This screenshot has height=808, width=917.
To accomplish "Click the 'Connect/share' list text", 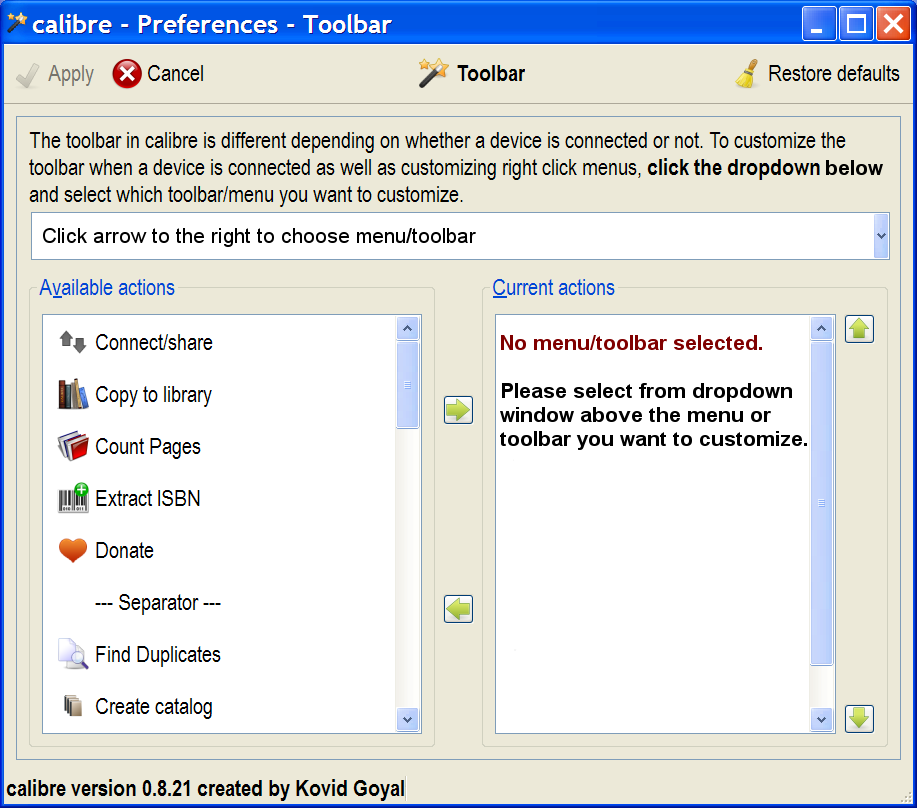I will (x=154, y=343).
